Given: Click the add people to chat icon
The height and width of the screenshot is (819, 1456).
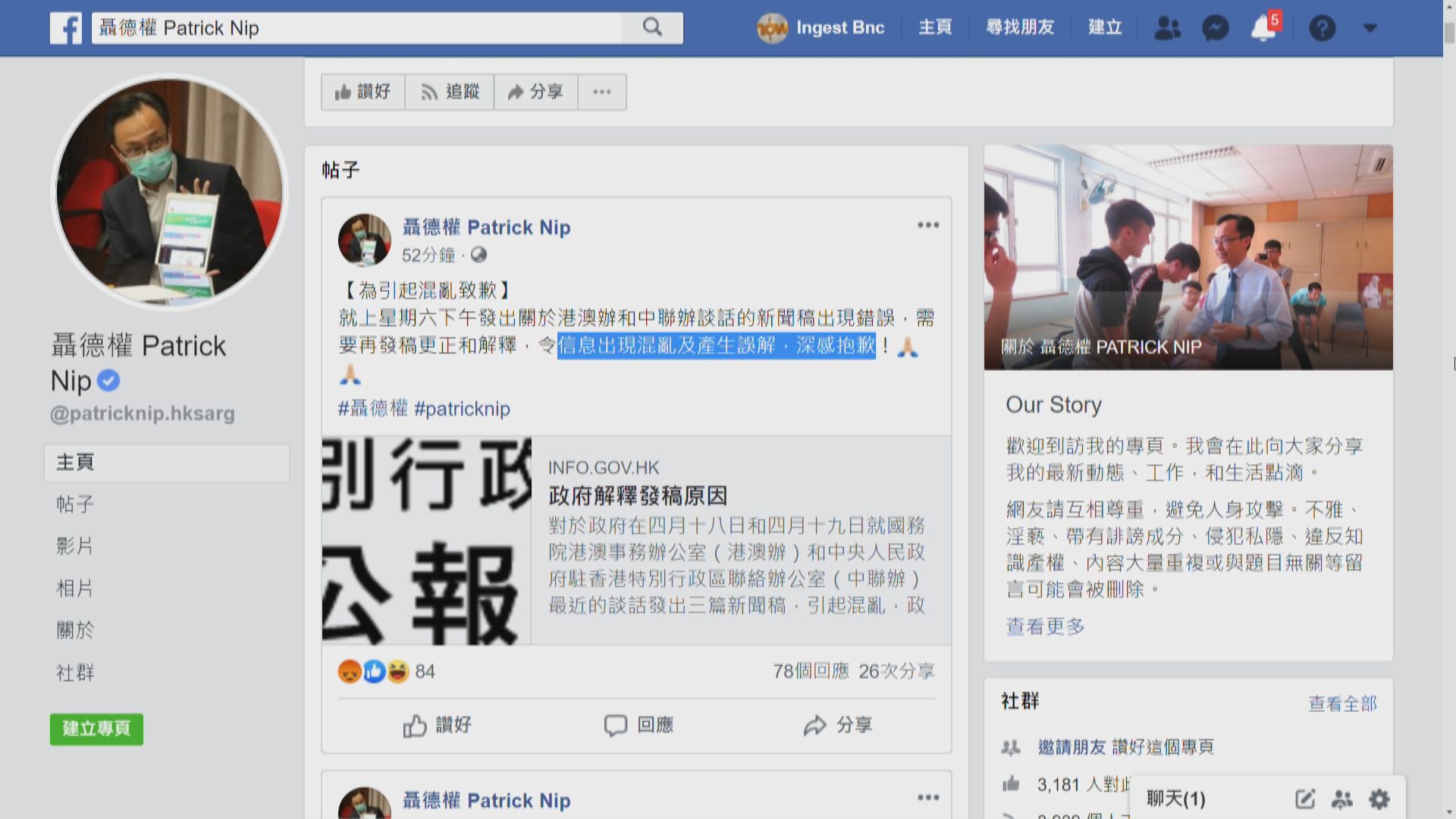Looking at the screenshot, I should click(1342, 799).
